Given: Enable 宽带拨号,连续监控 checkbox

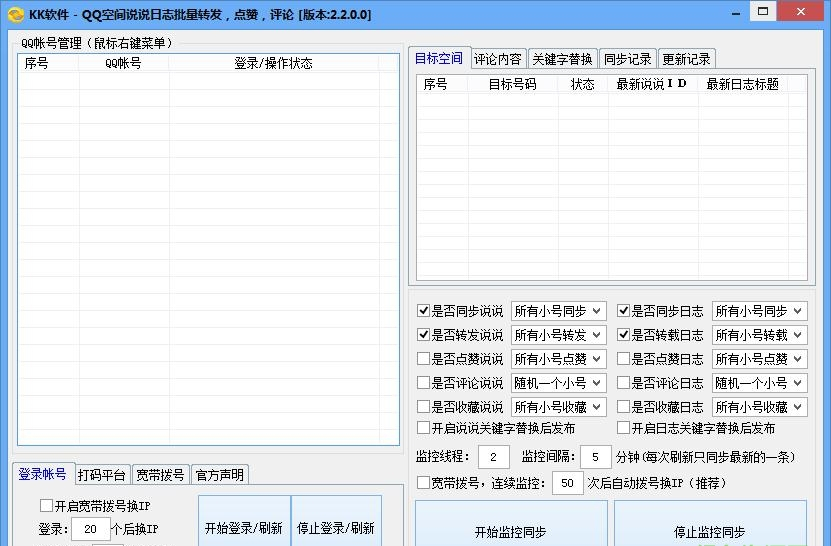Looking at the screenshot, I should coord(423,482).
